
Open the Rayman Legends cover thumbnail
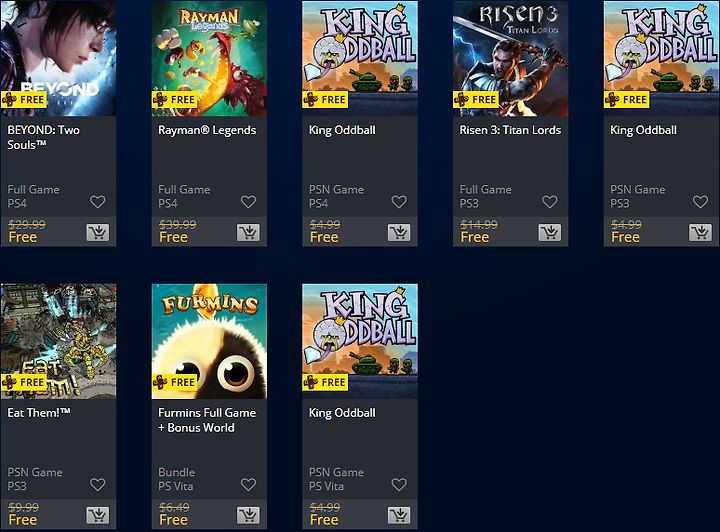pyautogui.click(x=209, y=58)
